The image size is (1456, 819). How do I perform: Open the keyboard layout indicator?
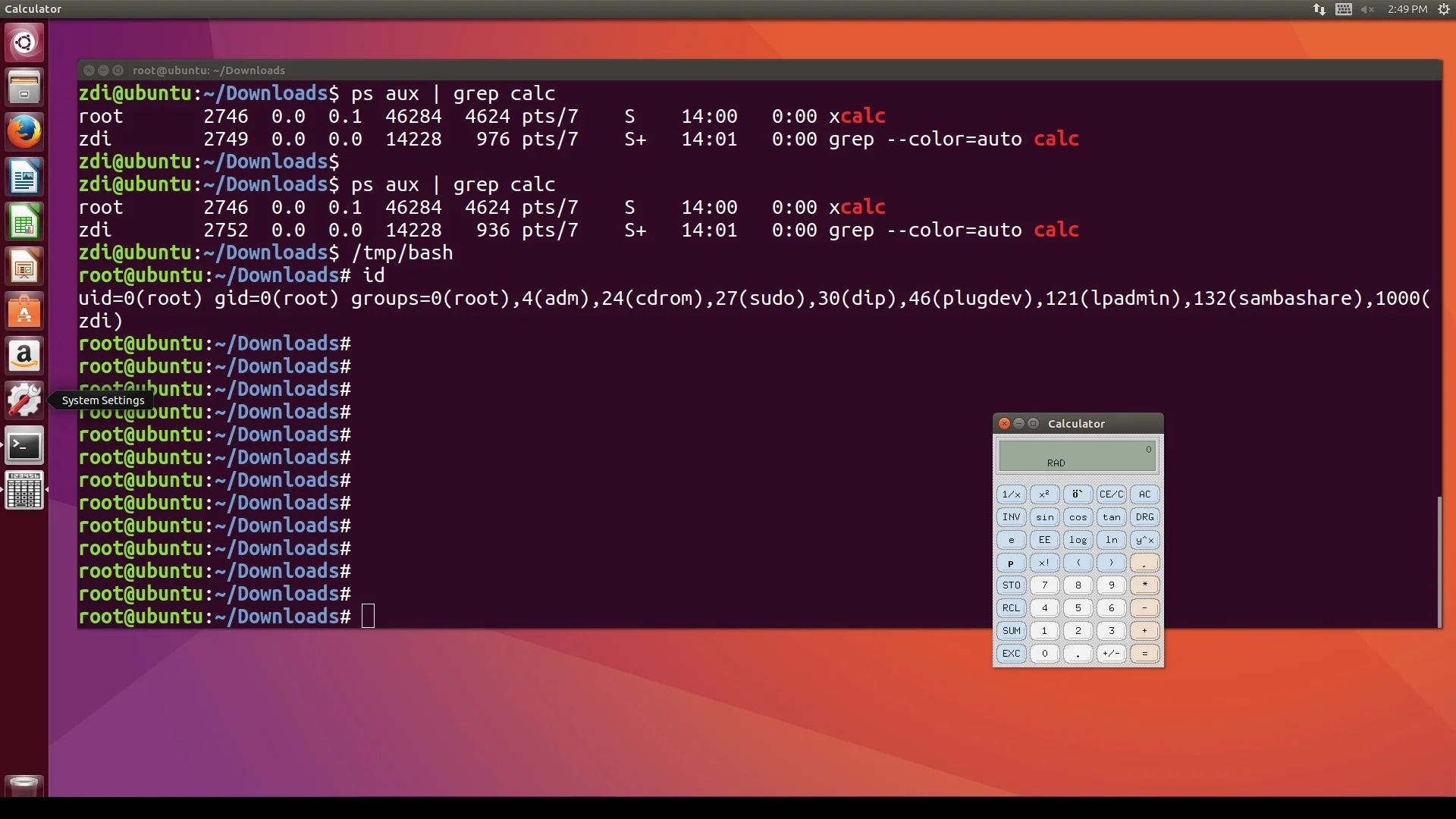(x=1344, y=9)
